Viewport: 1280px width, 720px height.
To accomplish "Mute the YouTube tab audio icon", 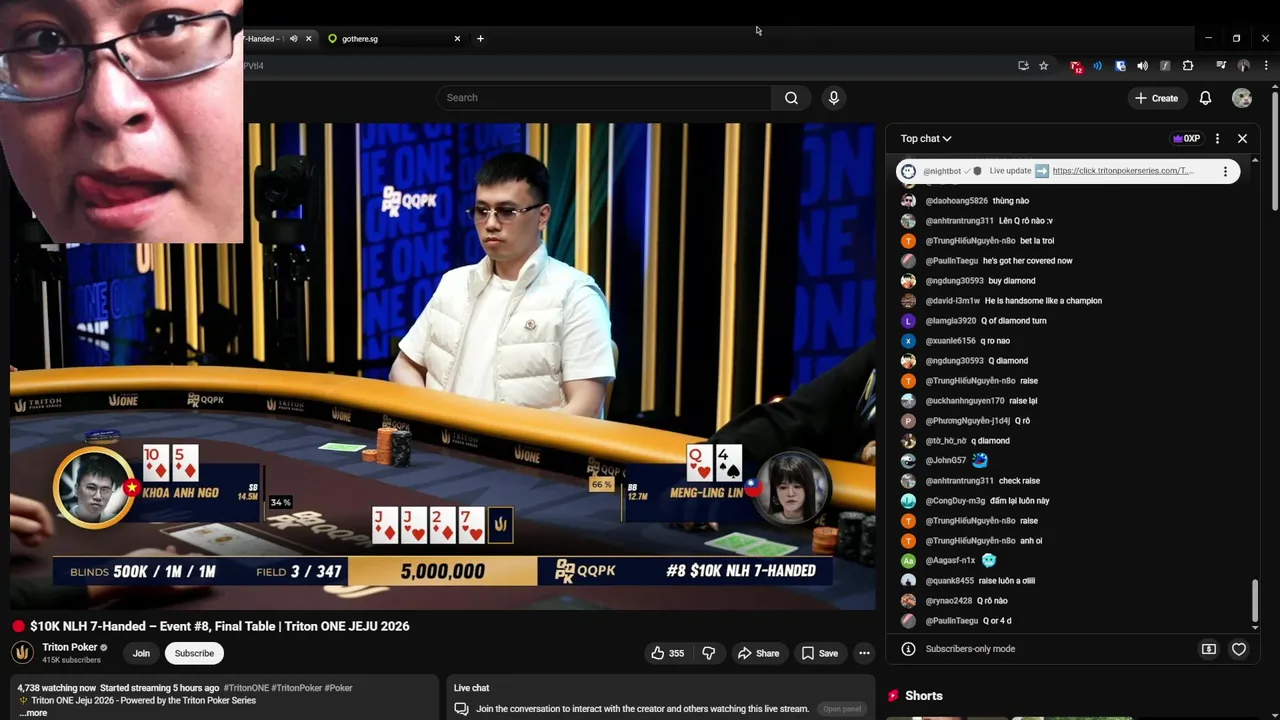I will (293, 39).
